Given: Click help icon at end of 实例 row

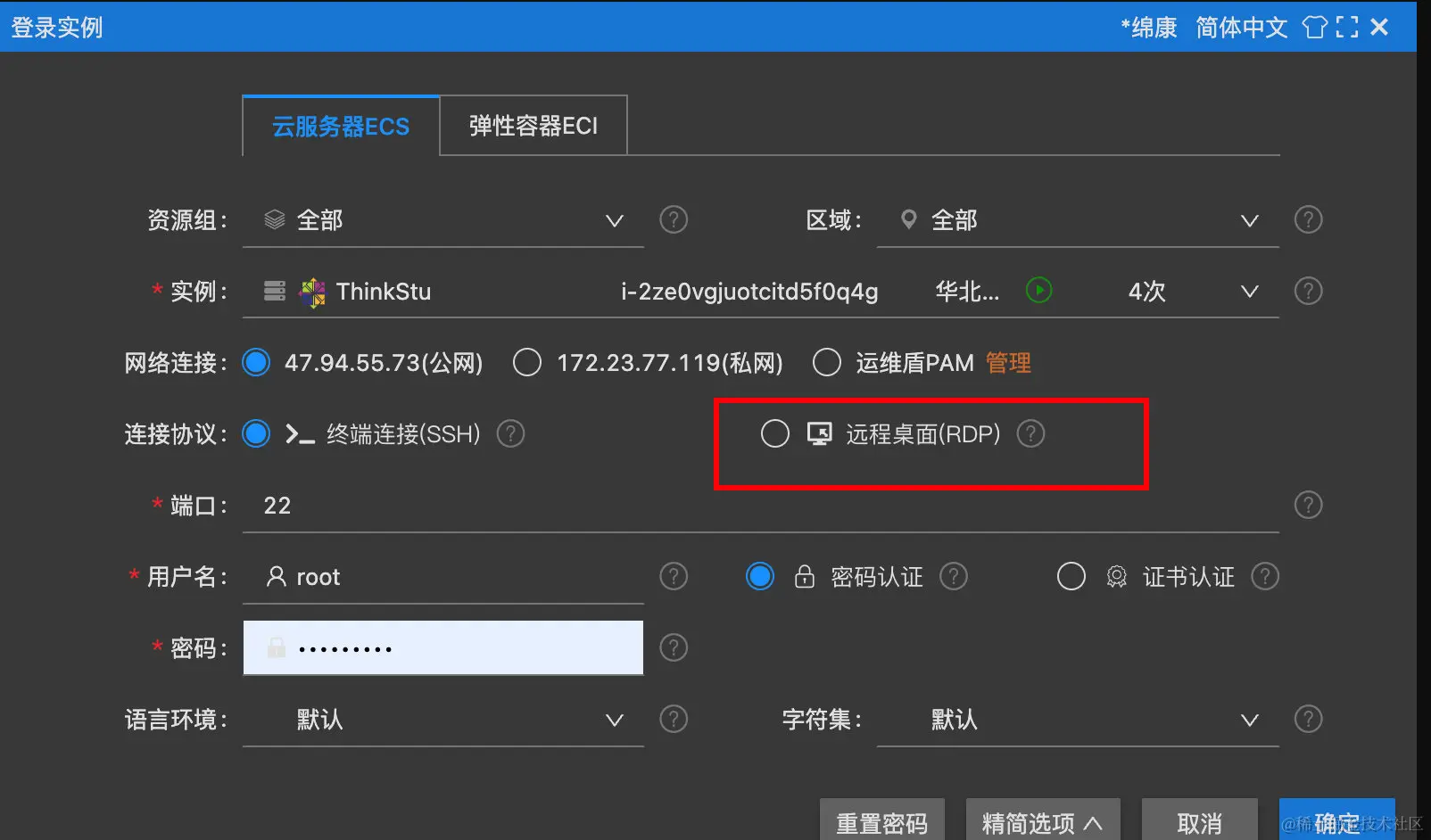Looking at the screenshot, I should pyautogui.click(x=1308, y=291).
